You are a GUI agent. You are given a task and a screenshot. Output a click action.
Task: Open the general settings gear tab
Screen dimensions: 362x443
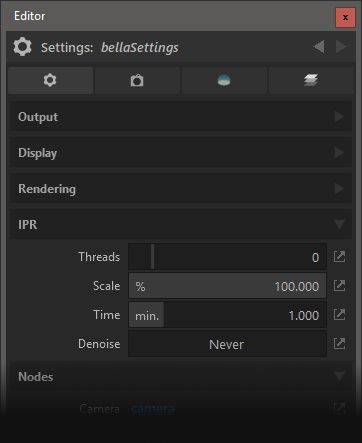[50, 80]
